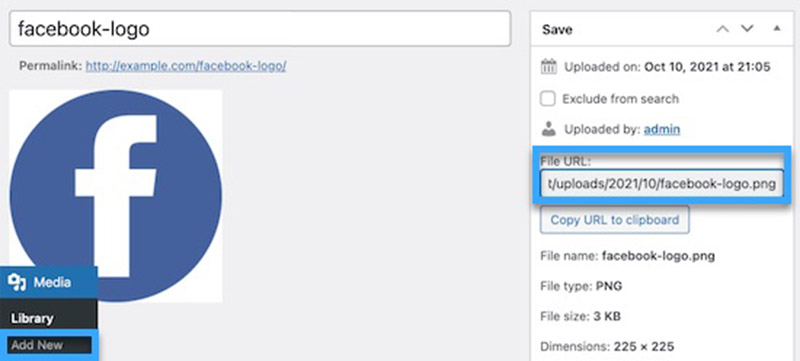Click the Dimensions 225 × 225 text
The image size is (800, 361).
click(x=607, y=347)
